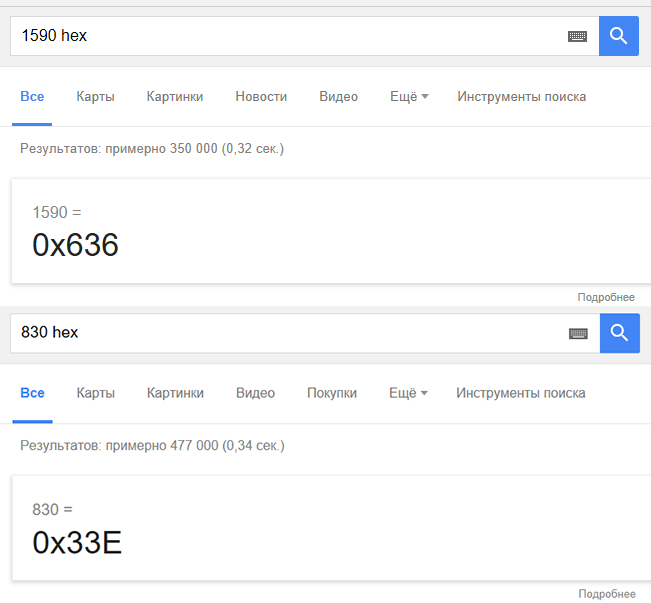Image resolution: width=651 pixels, height=603 pixels.
Task: Switch to 'Новости' tab
Action: coord(261,97)
